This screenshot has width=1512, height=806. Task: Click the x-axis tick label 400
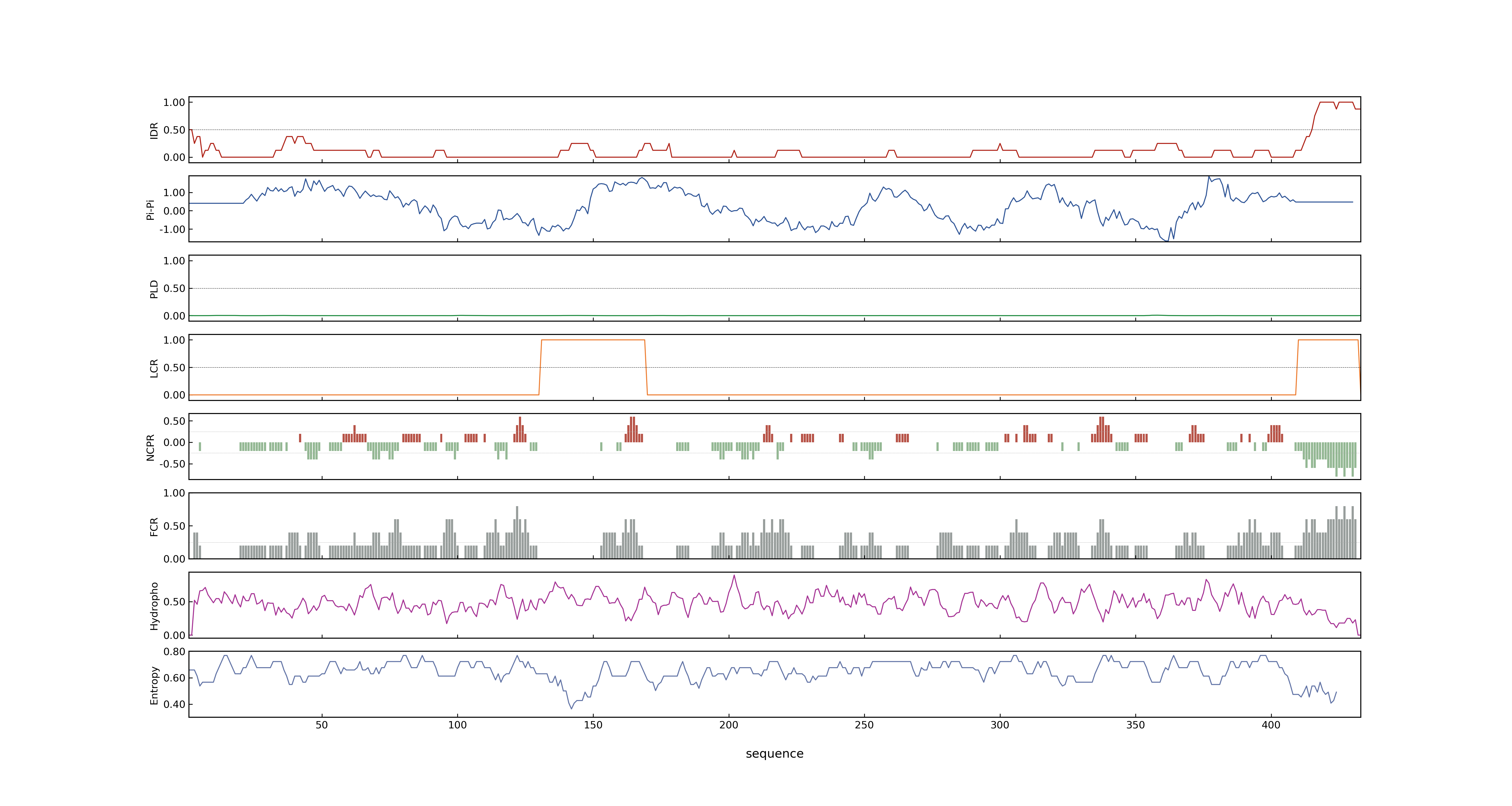(1271, 725)
